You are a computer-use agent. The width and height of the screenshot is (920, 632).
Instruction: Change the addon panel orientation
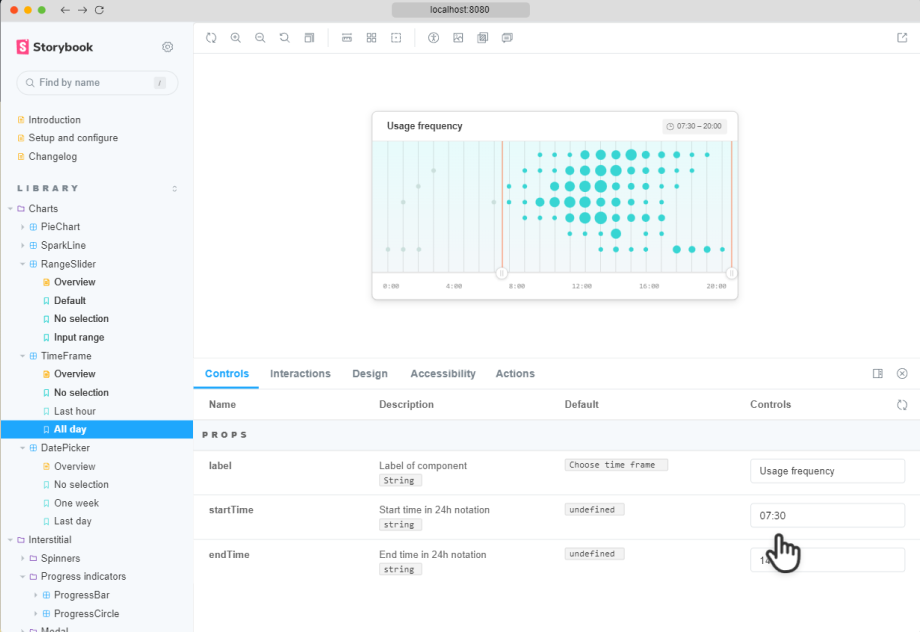click(x=878, y=374)
